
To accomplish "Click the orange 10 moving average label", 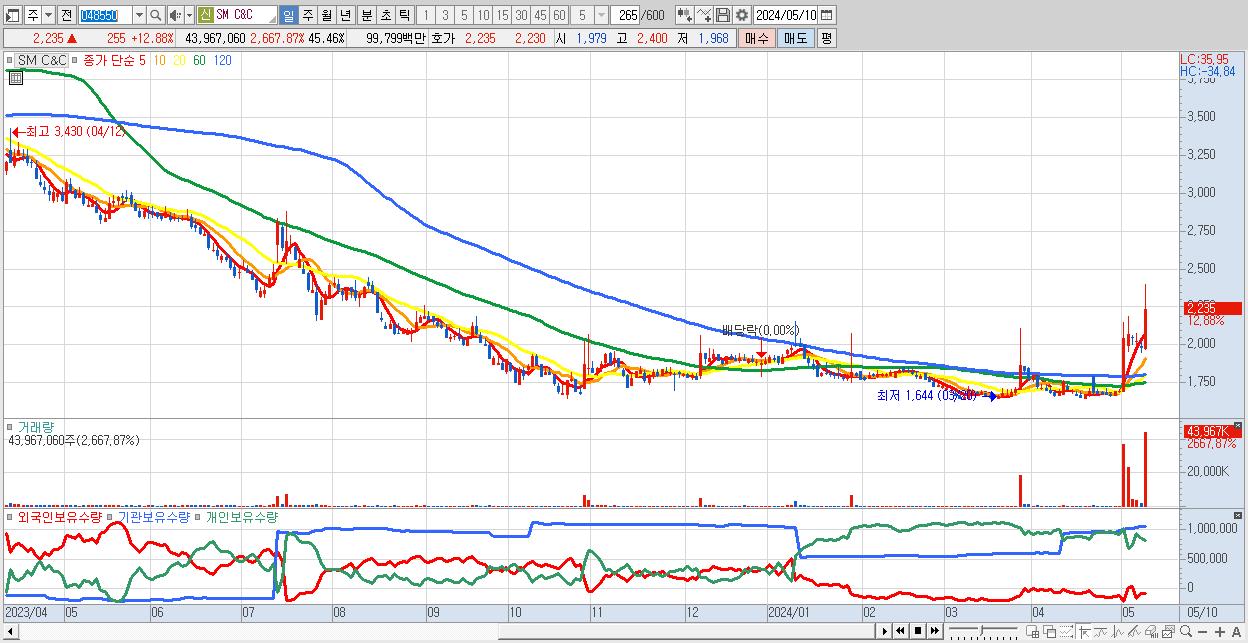I will pyautogui.click(x=160, y=60).
